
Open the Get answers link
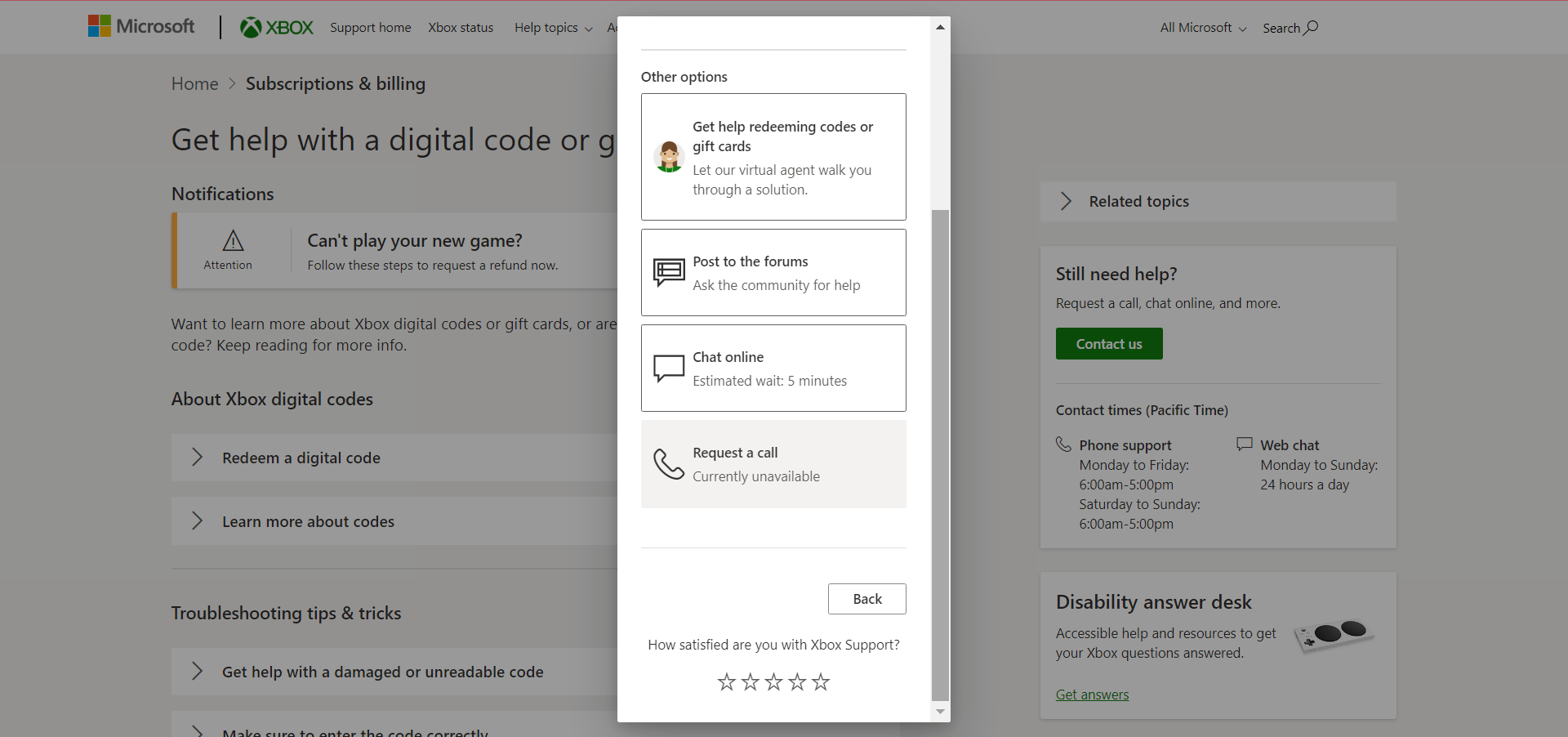coord(1092,695)
